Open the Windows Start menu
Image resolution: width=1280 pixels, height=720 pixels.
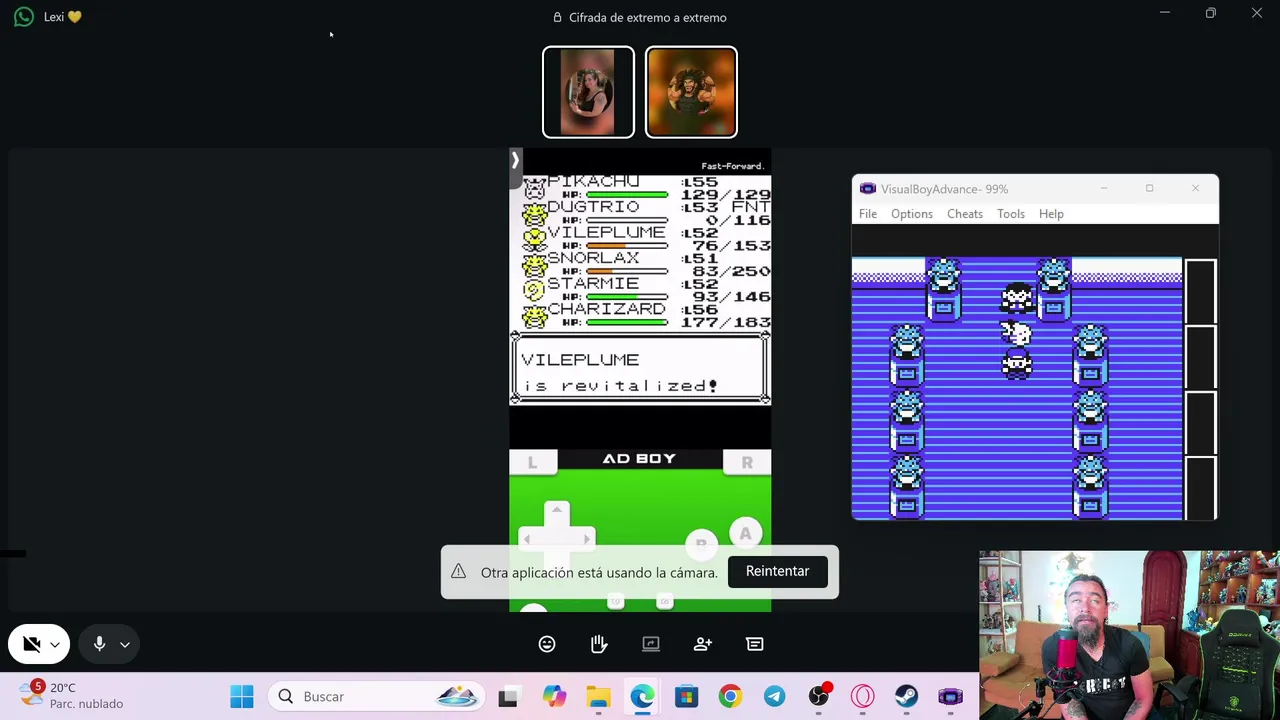click(x=242, y=697)
